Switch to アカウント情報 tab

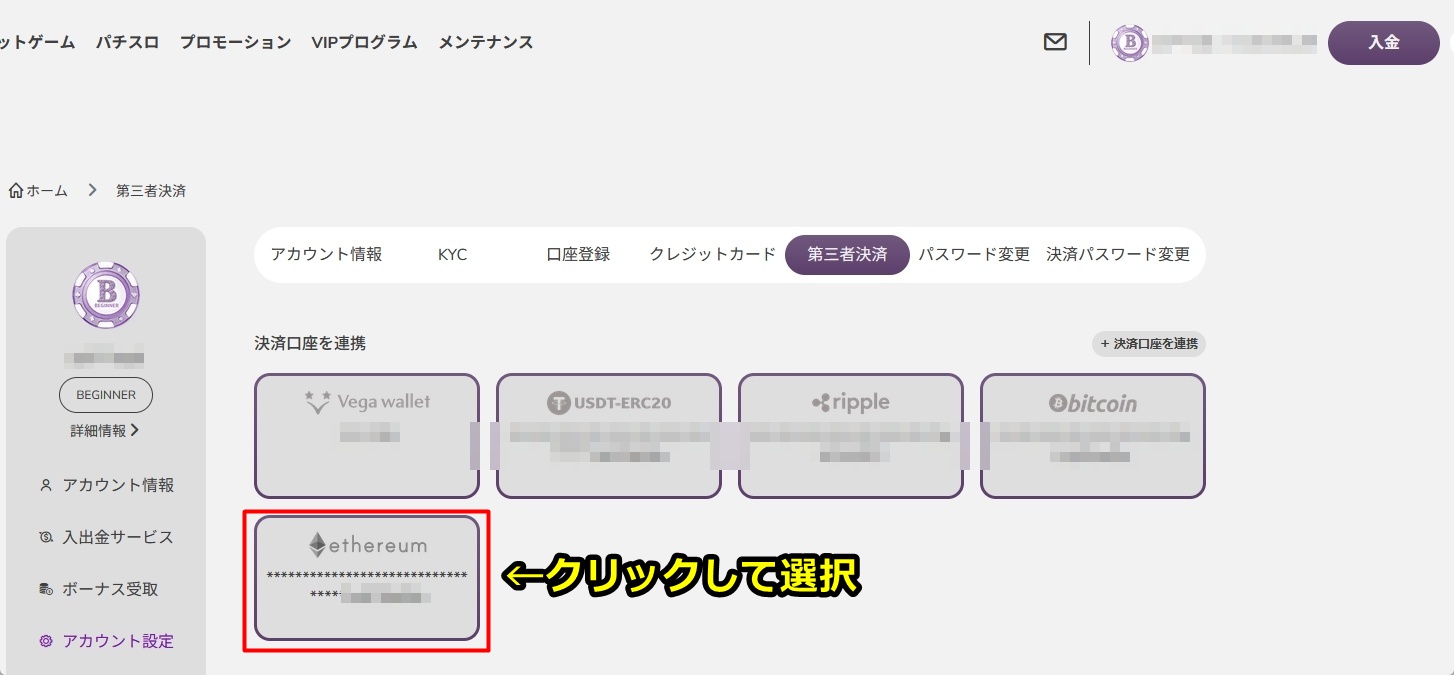(x=326, y=254)
